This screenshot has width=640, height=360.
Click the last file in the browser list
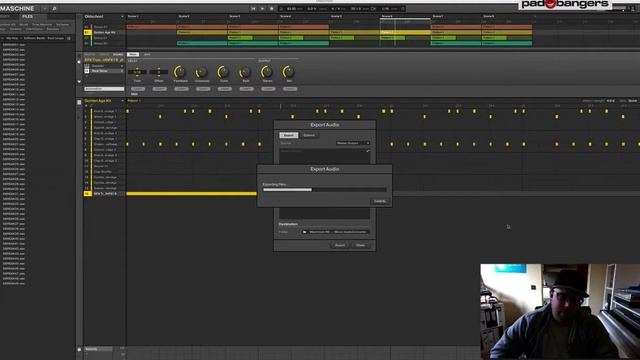(x=14, y=283)
